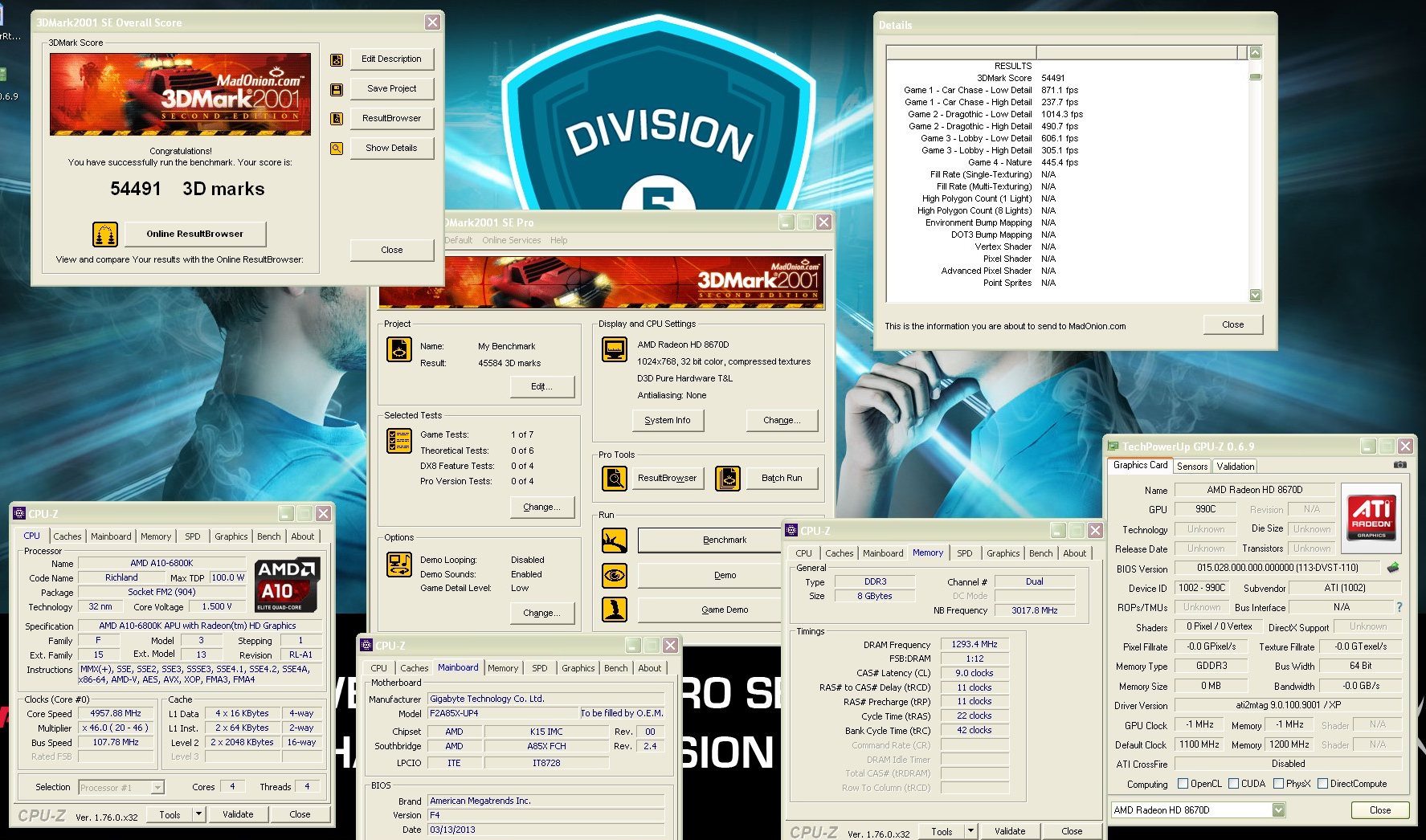Click the BIOS Version field in GPU-Z
This screenshot has height=840, width=1426.
tap(1277, 568)
